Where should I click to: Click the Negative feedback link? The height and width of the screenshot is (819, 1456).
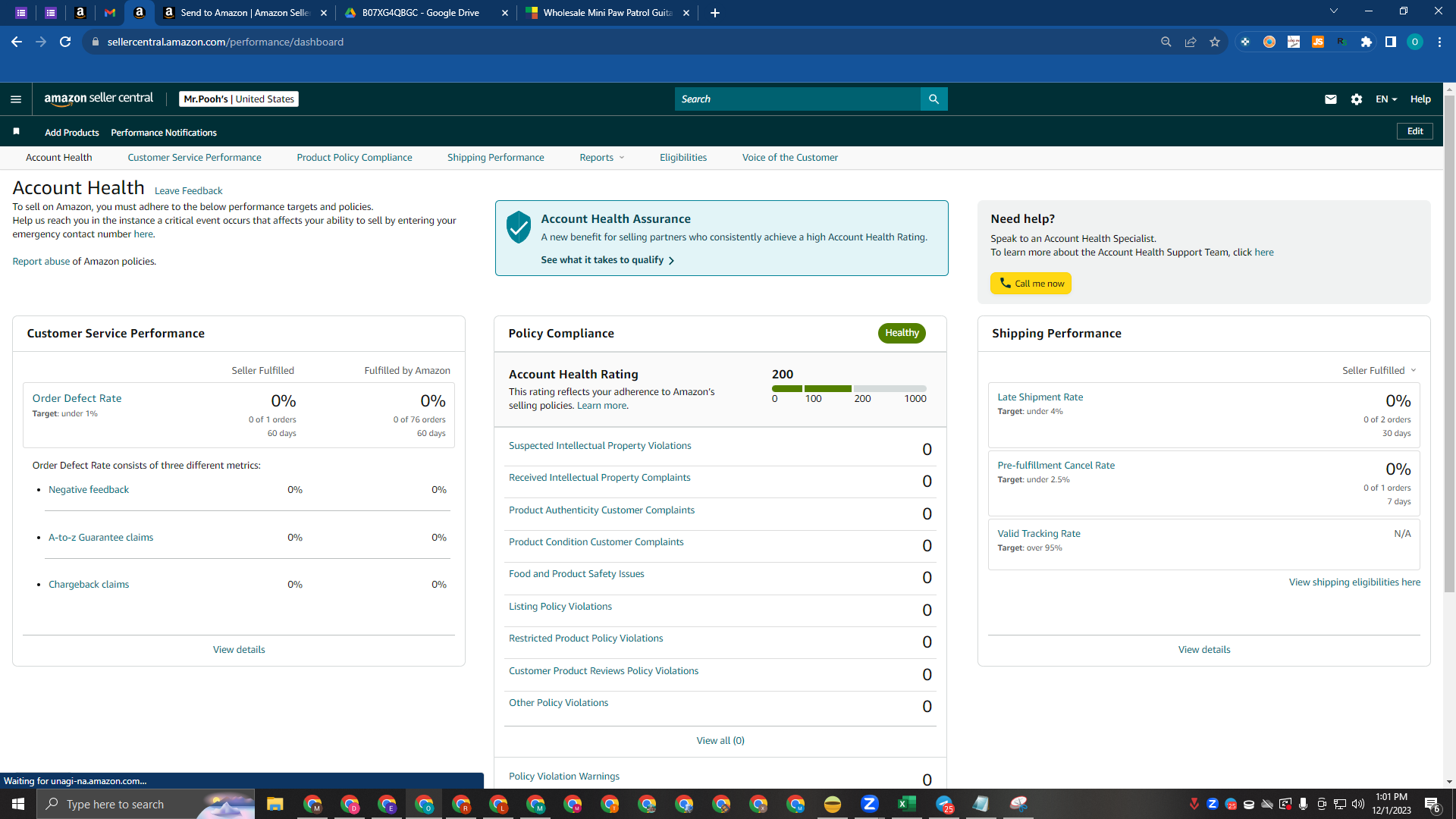[89, 490]
